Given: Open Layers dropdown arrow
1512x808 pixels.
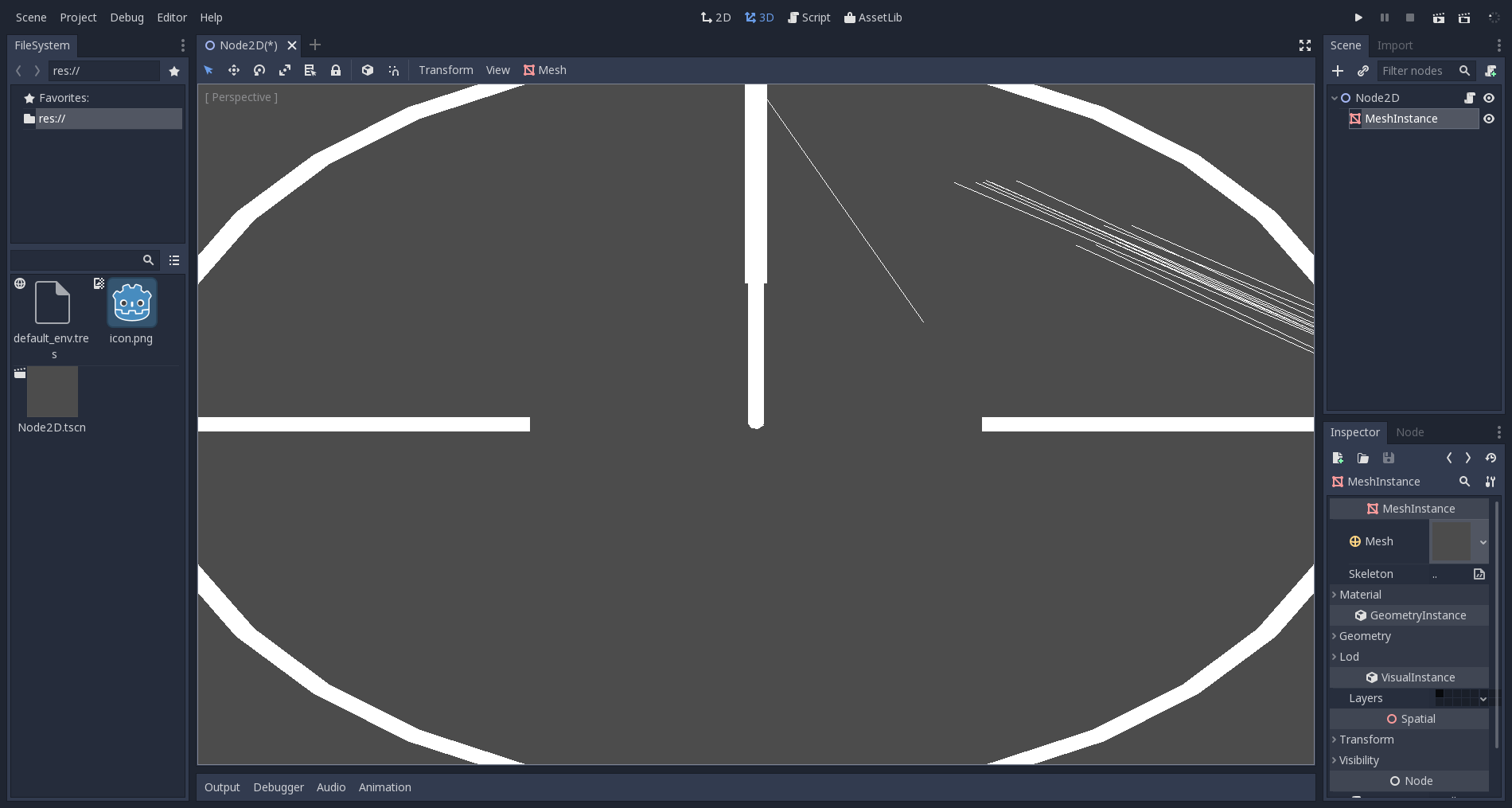Looking at the screenshot, I should click(1483, 699).
